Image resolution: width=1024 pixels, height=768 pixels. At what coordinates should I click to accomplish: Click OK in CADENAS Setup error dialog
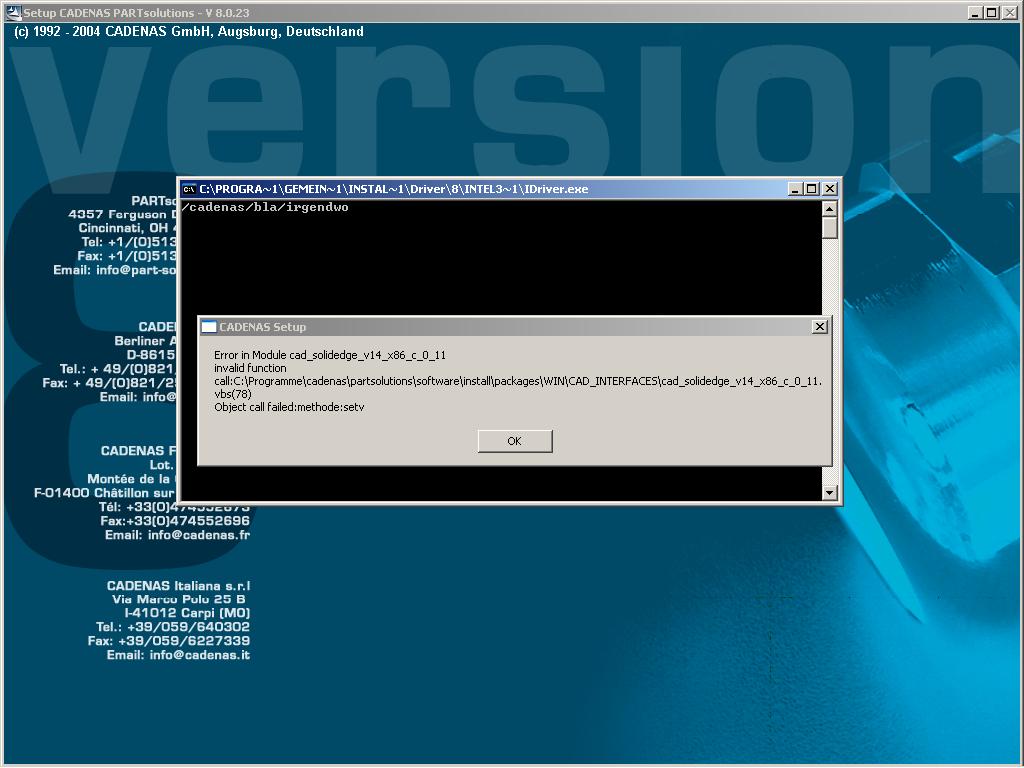coord(515,441)
